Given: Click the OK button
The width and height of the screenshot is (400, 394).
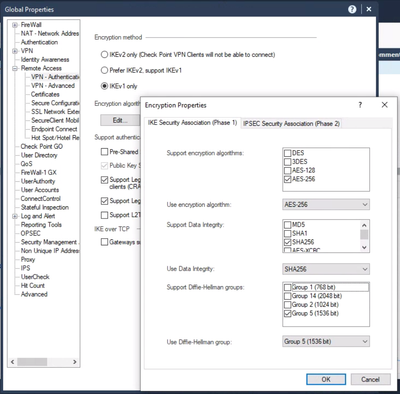Looking at the screenshot, I should pyautogui.click(x=326, y=379).
